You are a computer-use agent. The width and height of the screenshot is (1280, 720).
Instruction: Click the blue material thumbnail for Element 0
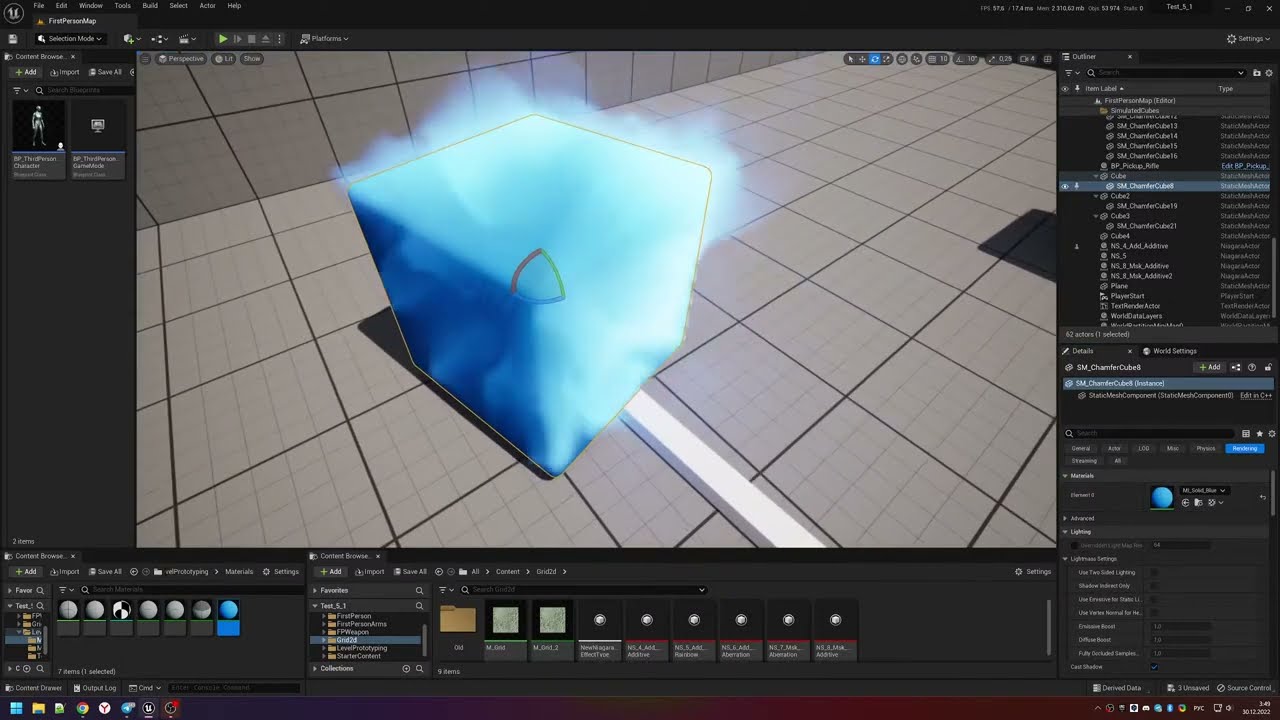[x=1162, y=497]
